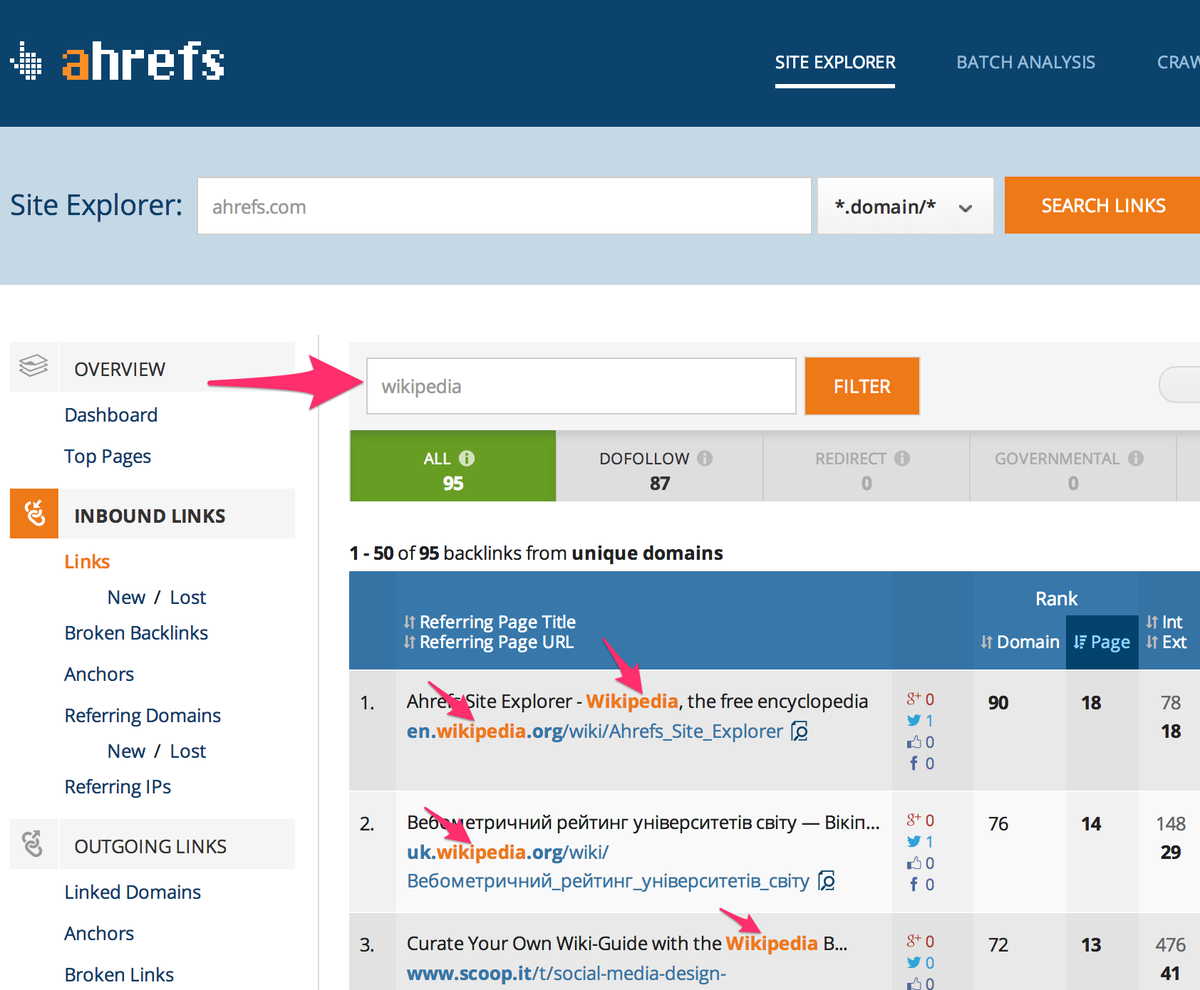Click the Inbound Links section icon

click(x=34, y=514)
